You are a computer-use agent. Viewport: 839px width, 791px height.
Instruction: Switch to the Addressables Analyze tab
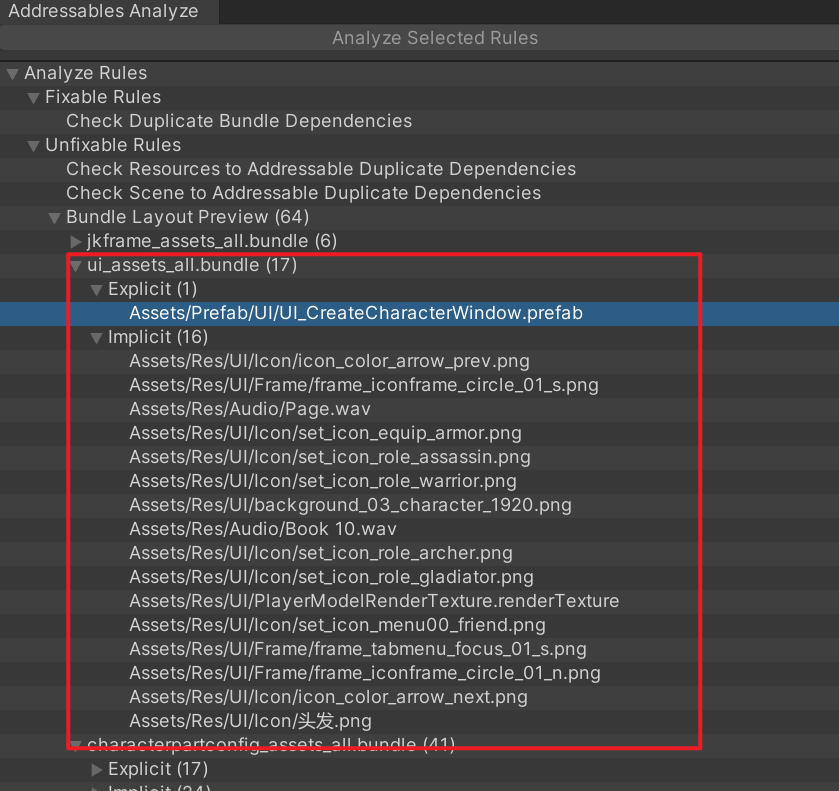point(103,12)
